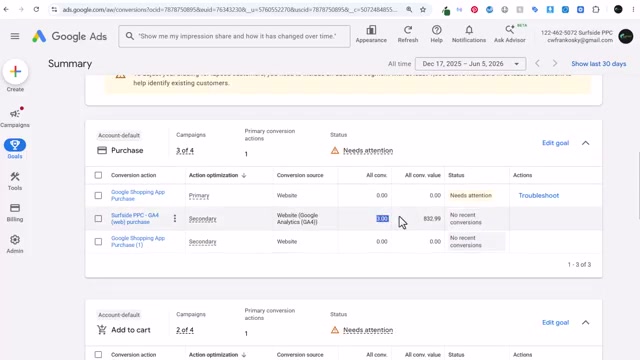Open Ask Advisor beta

(510, 34)
